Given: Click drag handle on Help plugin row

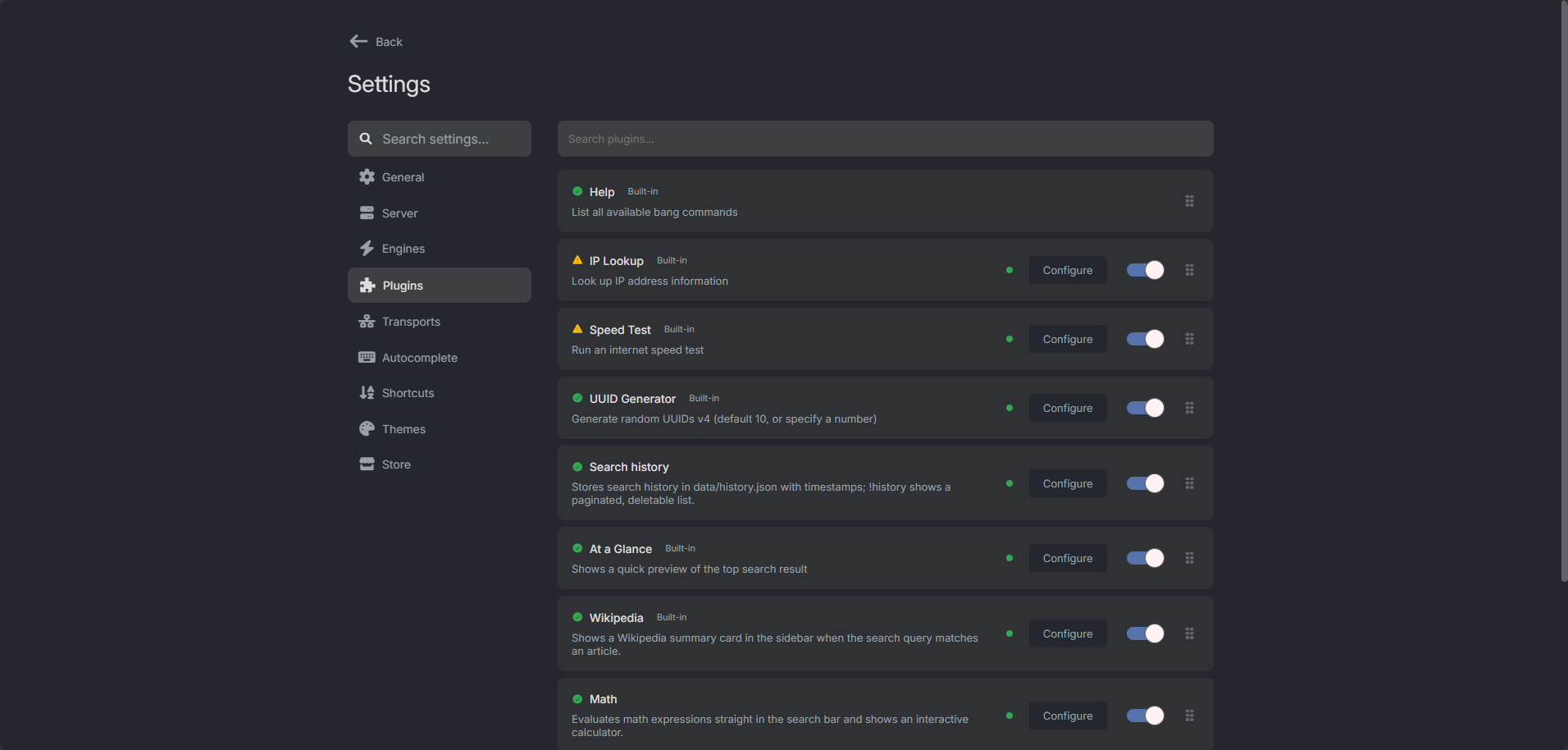Looking at the screenshot, I should (1189, 201).
